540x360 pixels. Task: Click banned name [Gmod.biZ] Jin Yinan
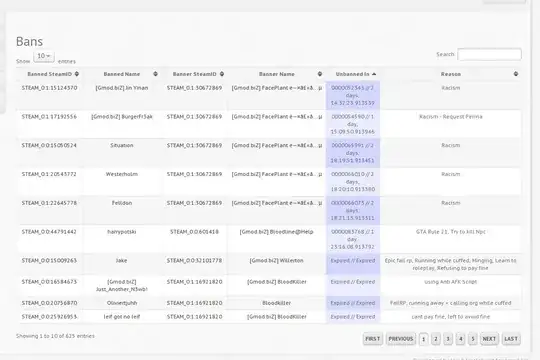coord(122,88)
